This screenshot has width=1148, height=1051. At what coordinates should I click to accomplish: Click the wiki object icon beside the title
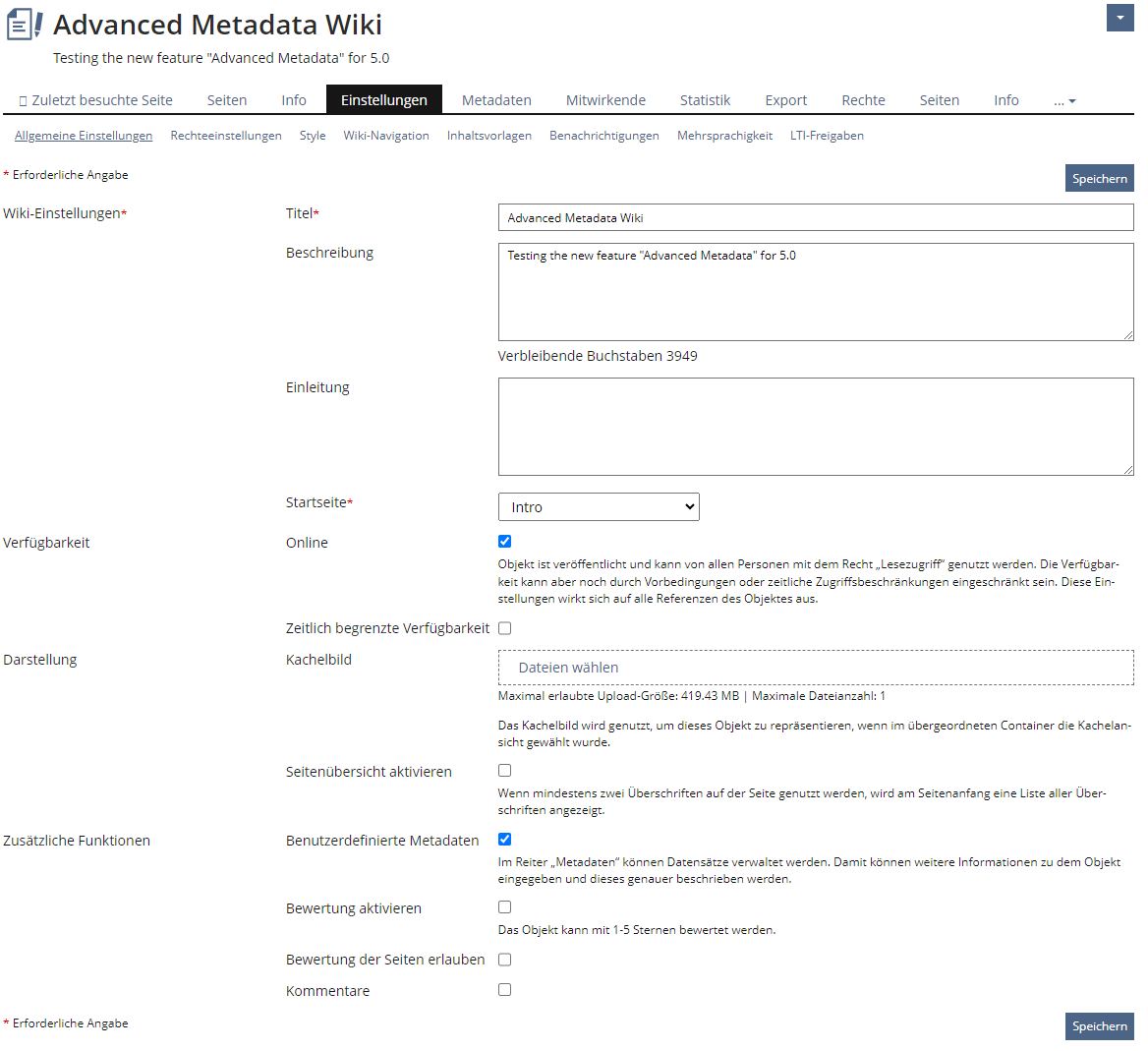pyautogui.click(x=25, y=25)
